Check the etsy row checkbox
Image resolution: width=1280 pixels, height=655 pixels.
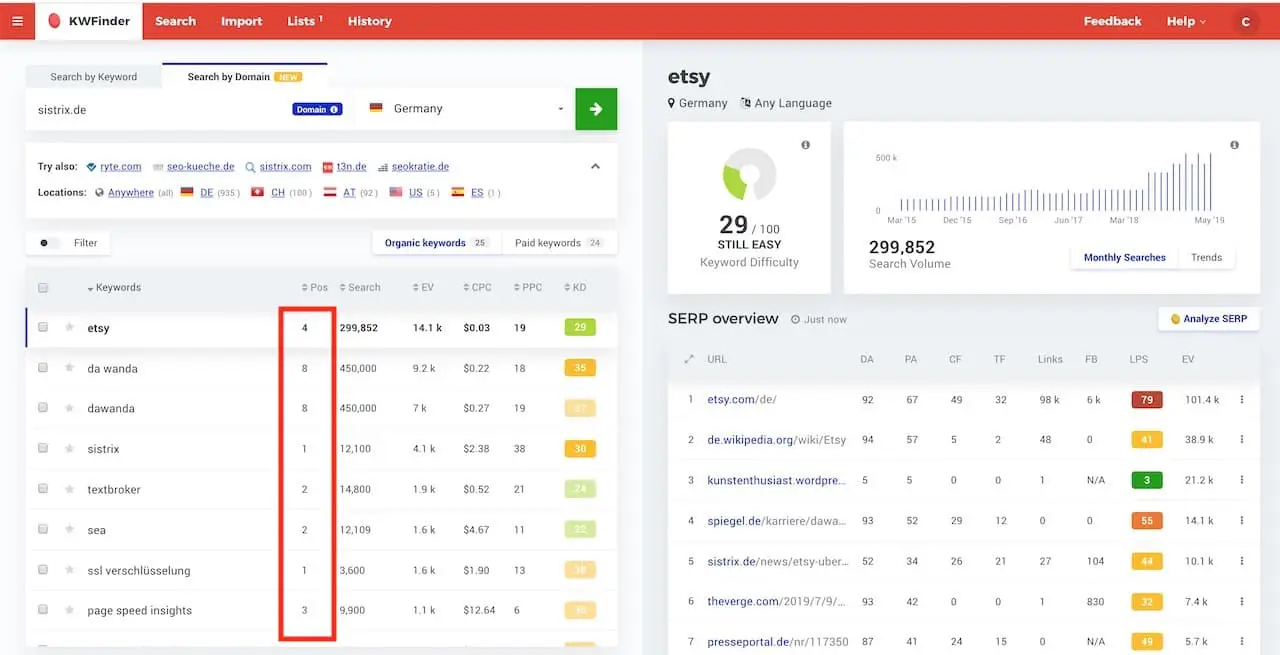[x=43, y=327]
